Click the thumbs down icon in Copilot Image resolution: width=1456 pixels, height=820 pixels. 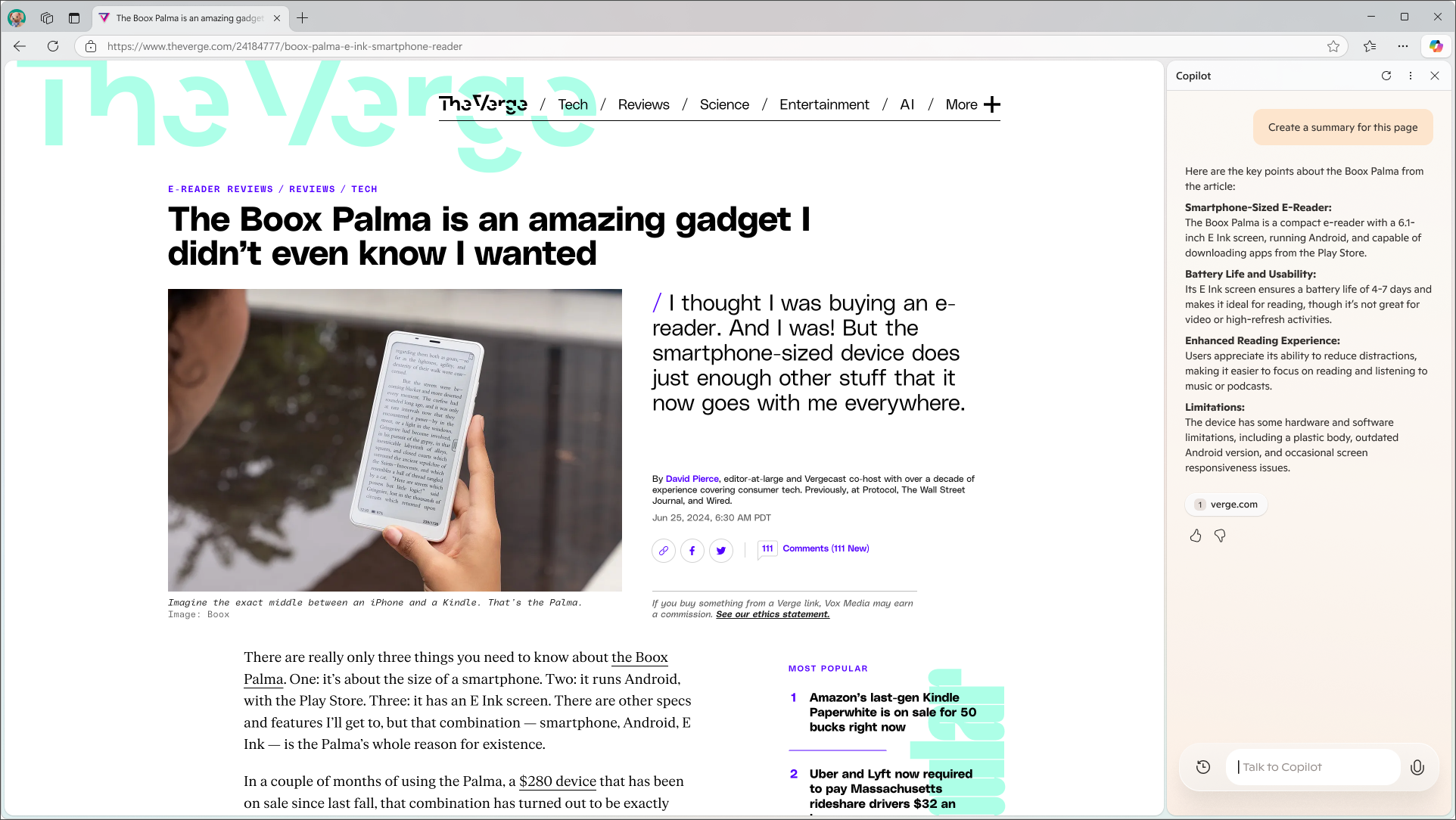pos(1219,535)
